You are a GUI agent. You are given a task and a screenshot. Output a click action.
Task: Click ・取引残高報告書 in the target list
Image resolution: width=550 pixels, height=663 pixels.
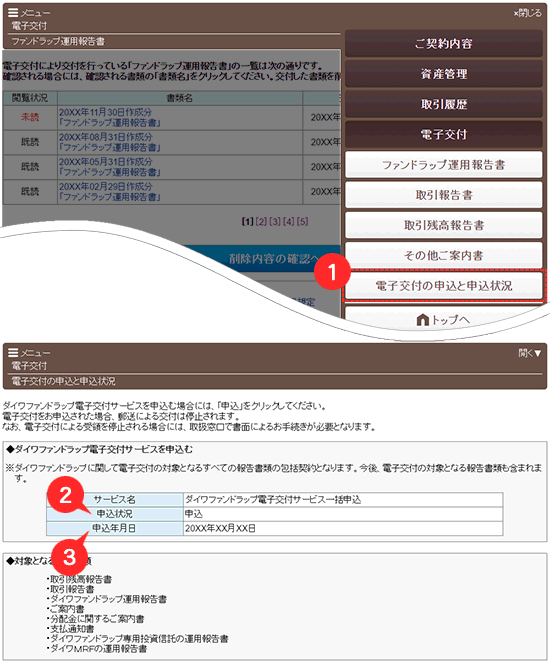pos(79,579)
